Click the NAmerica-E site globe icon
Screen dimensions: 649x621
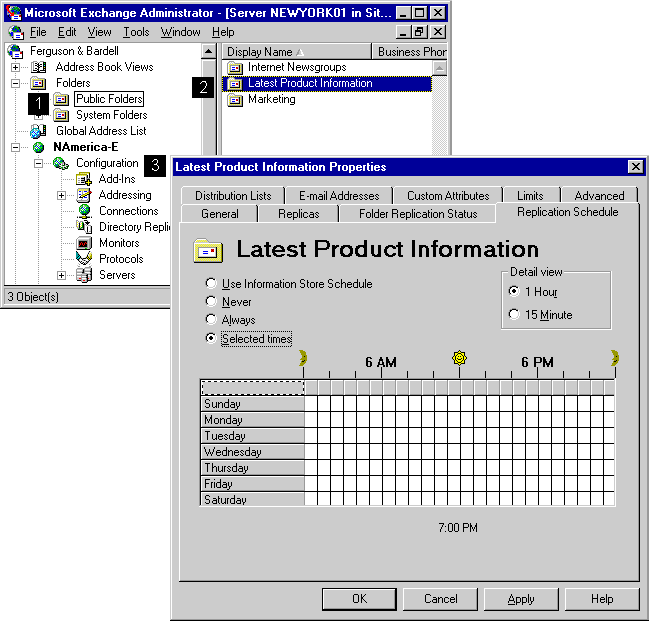coord(38,147)
